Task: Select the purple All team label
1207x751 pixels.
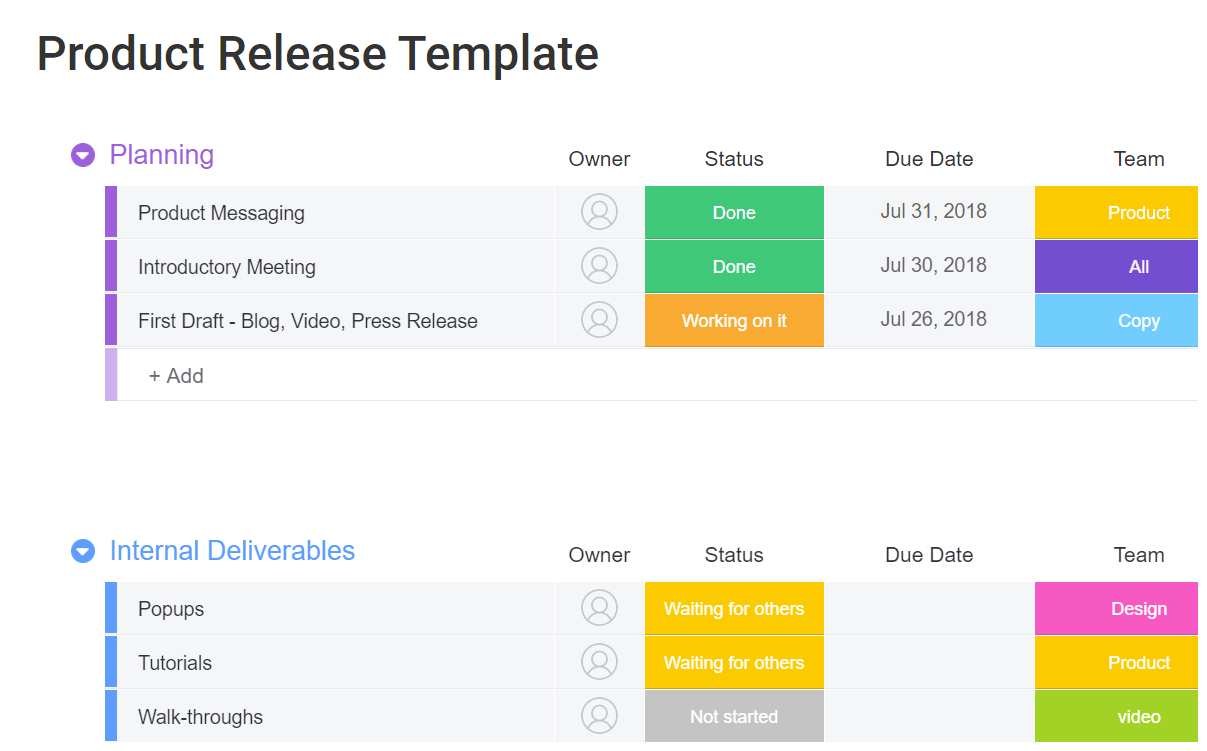Action: 1116,267
